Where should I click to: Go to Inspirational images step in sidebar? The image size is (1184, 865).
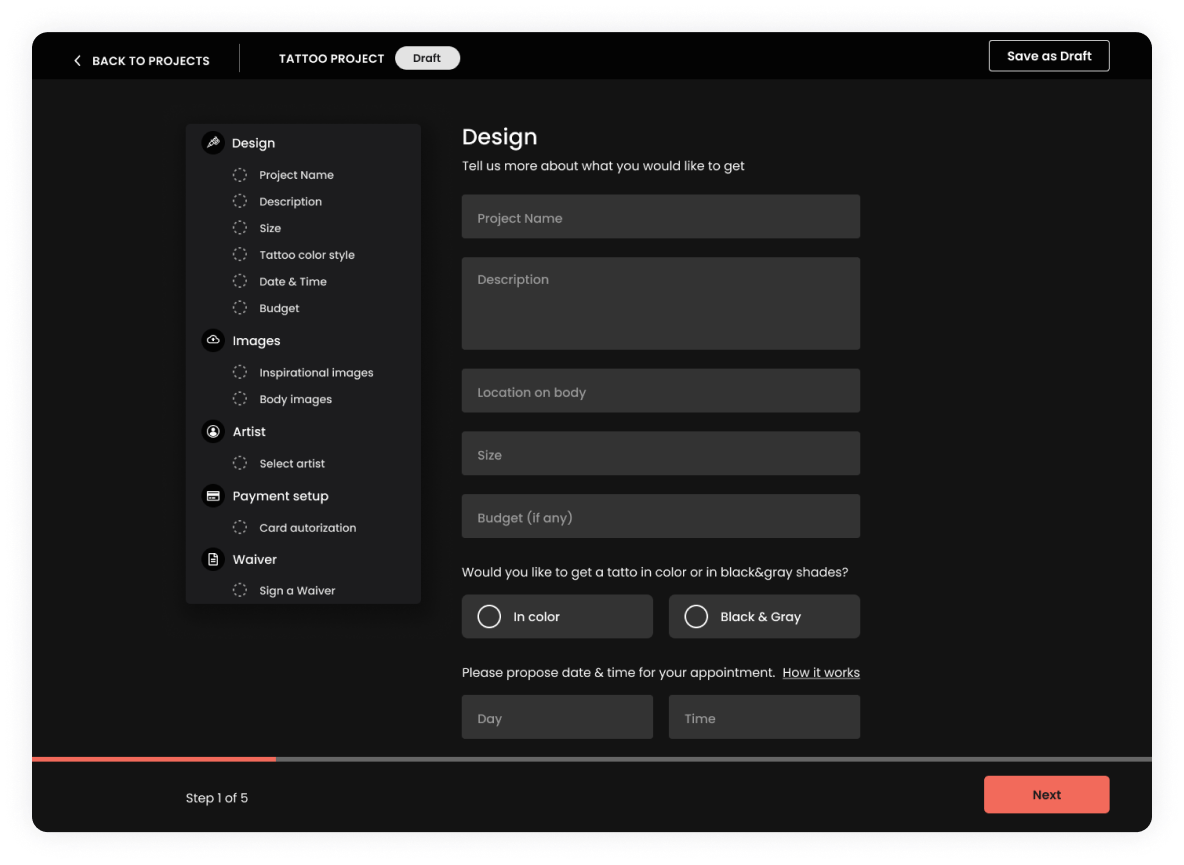[x=316, y=373]
